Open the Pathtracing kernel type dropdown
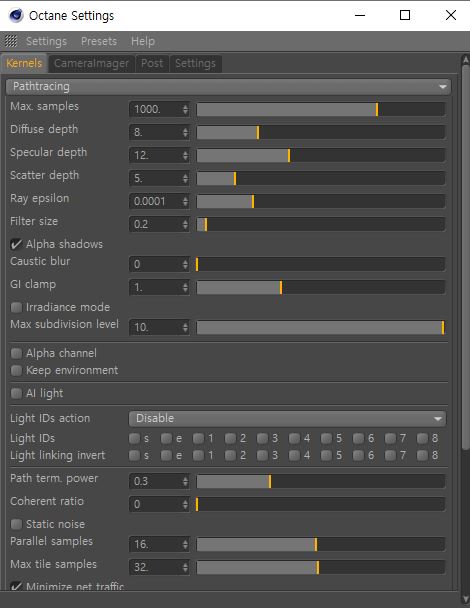Viewport: 470px width, 608px height. pos(228,87)
